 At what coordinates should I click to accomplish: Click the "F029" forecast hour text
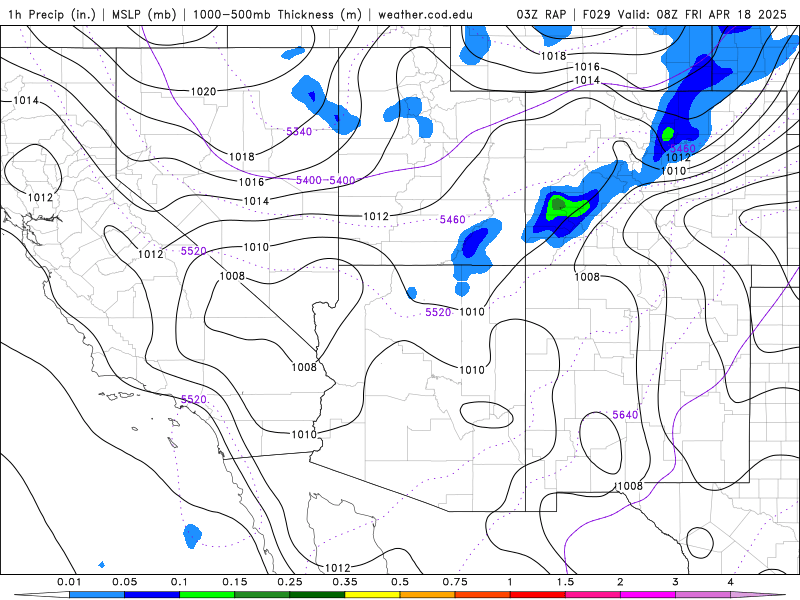tap(596, 14)
